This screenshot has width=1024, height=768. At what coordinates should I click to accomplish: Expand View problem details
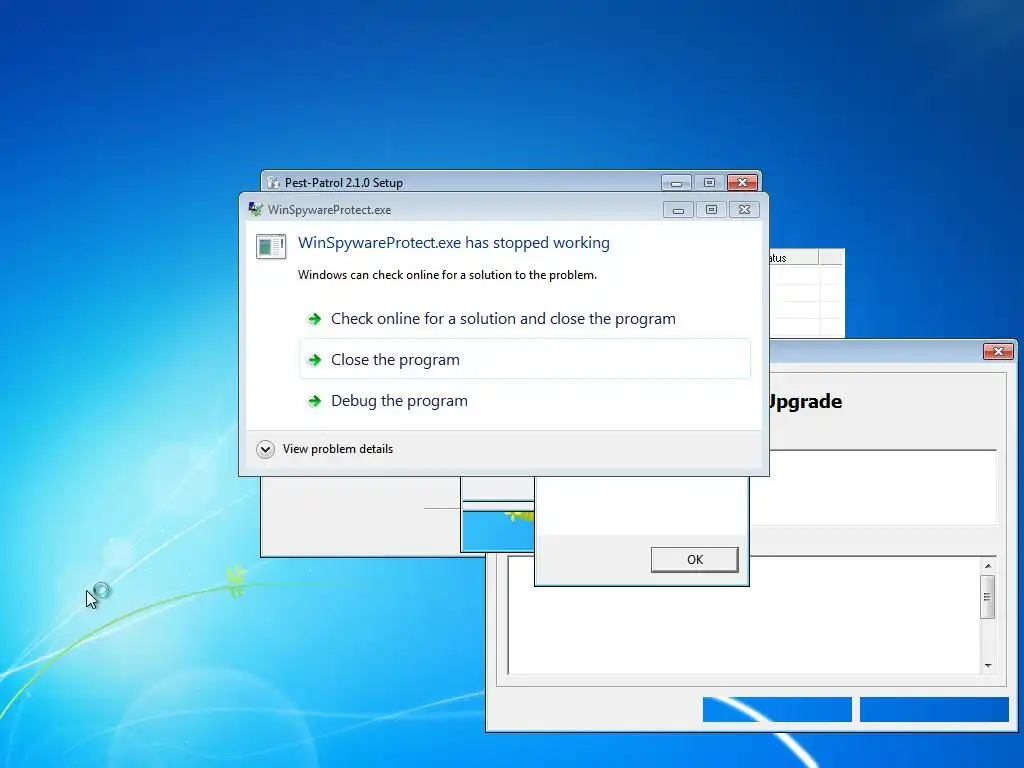325,449
